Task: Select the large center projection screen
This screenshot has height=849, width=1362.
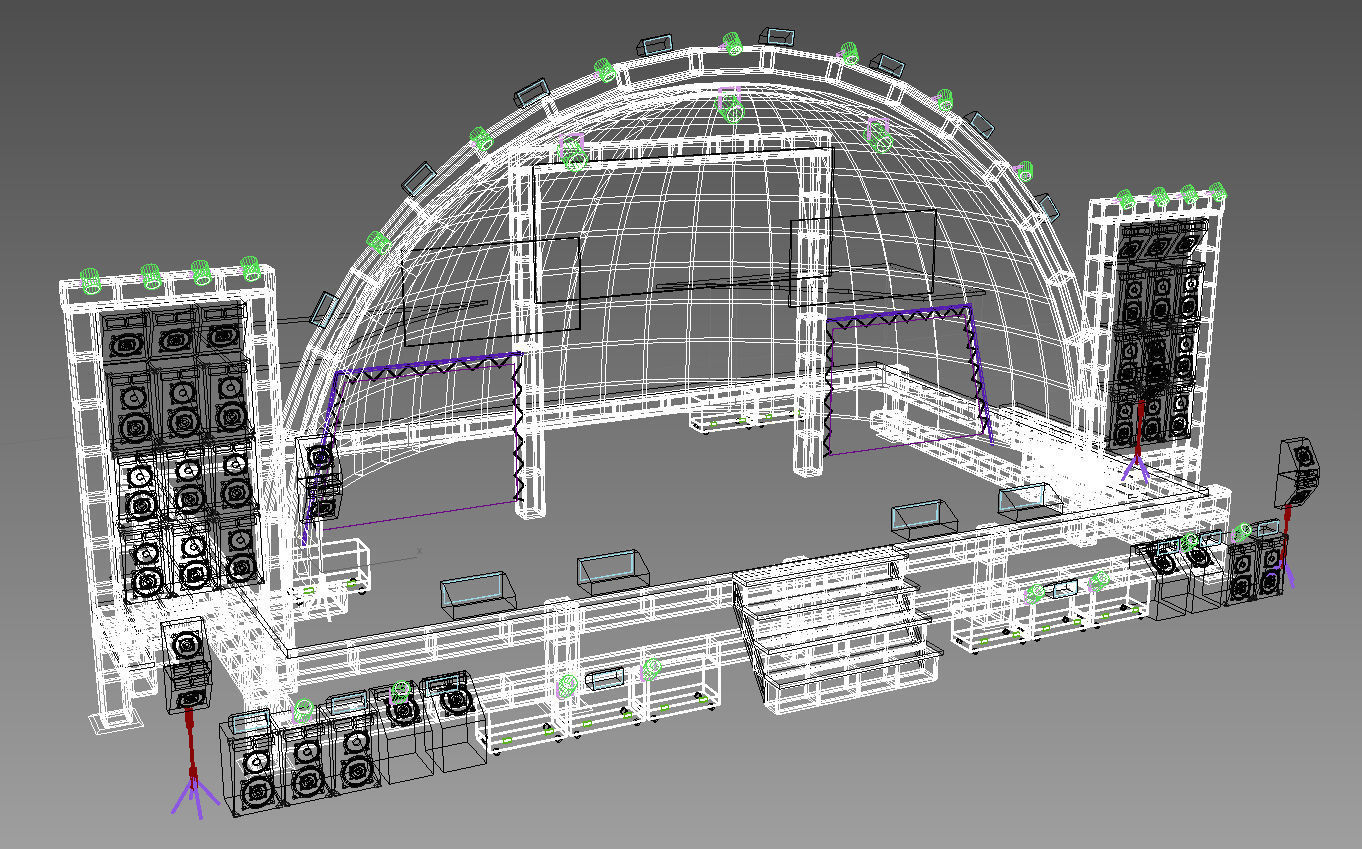Action: pos(682,226)
